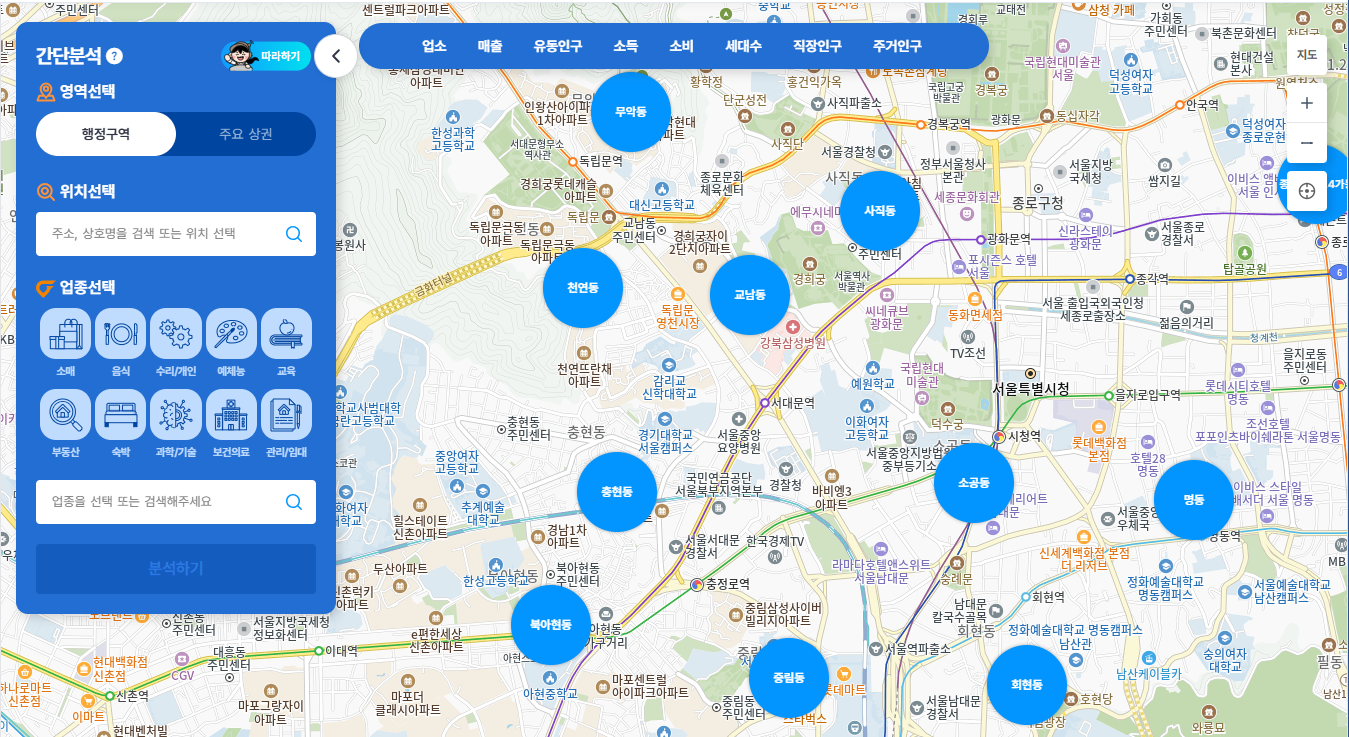Pick the 보건의료 healthcare category icon
Screen dimensions: 1349x737
231,415
